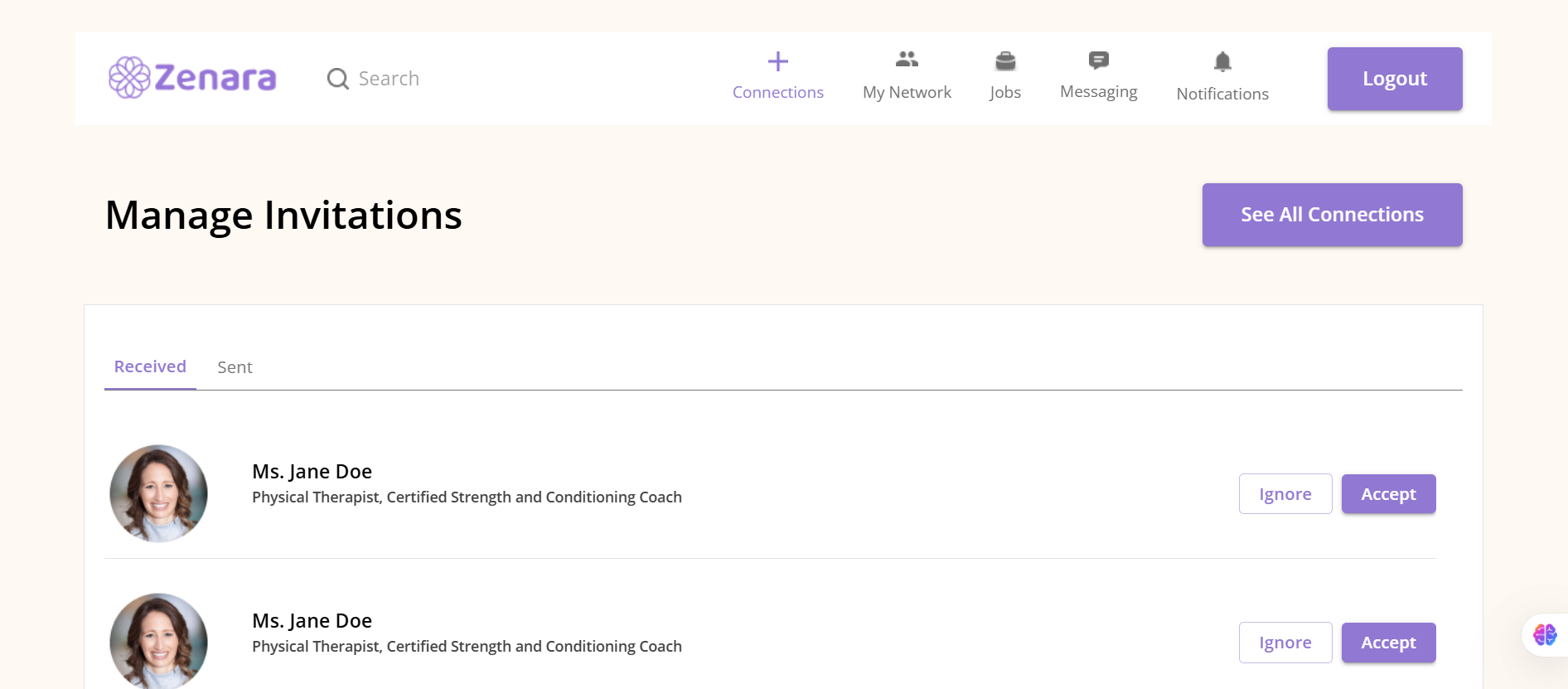Click the Zenara flower logo
This screenshot has width=1568, height=689.
point(129,78)
